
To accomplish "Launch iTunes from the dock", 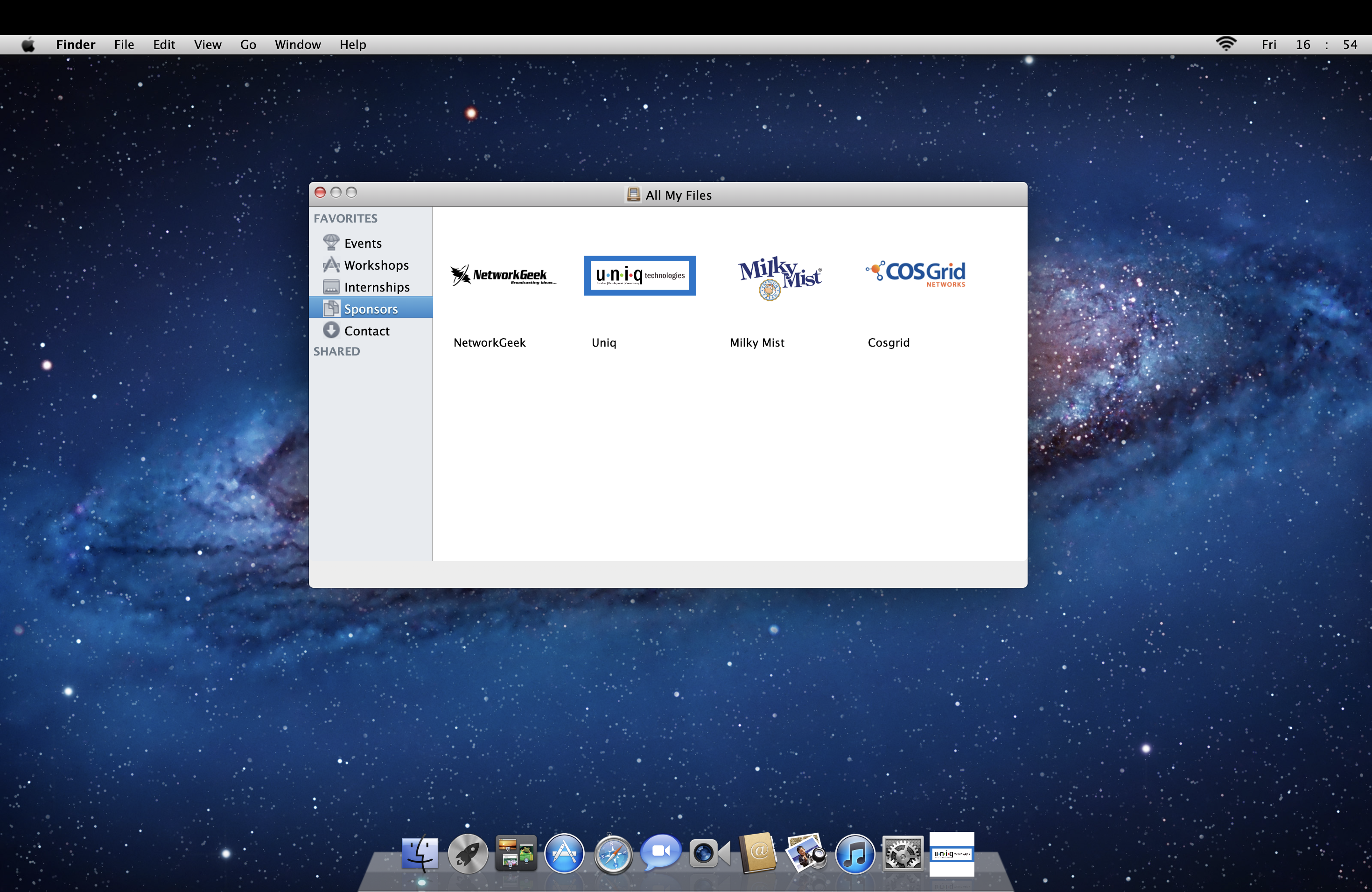I will pyautogui.click(x=855, y=854).
